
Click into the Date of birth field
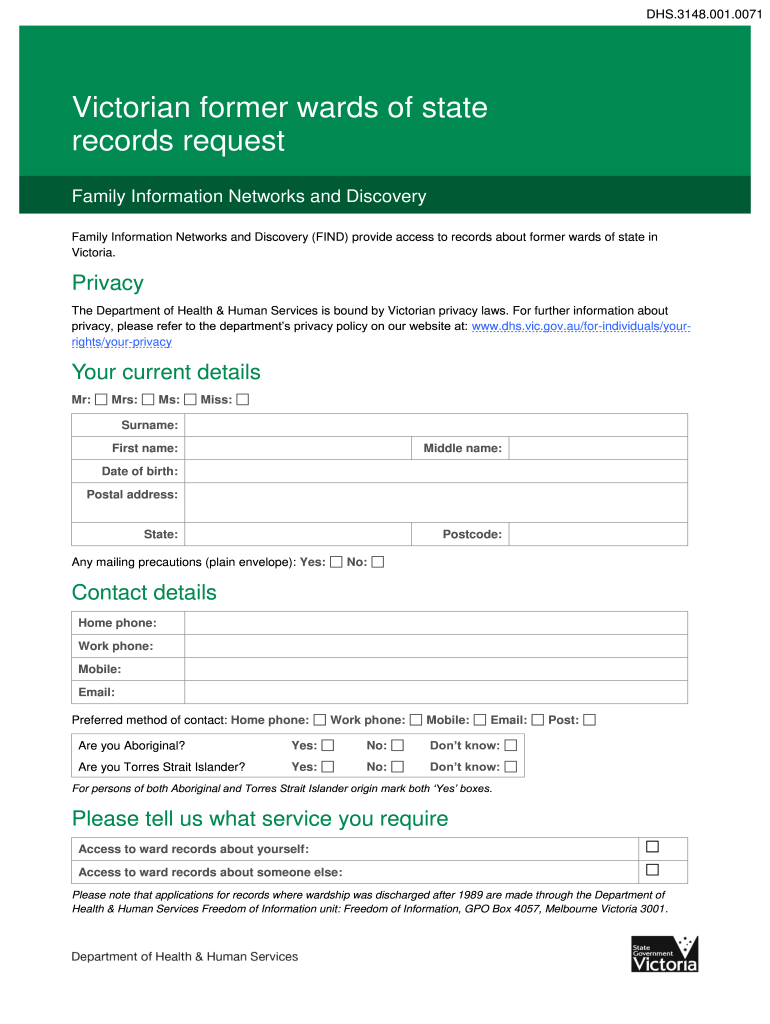(x=436, y=471)
